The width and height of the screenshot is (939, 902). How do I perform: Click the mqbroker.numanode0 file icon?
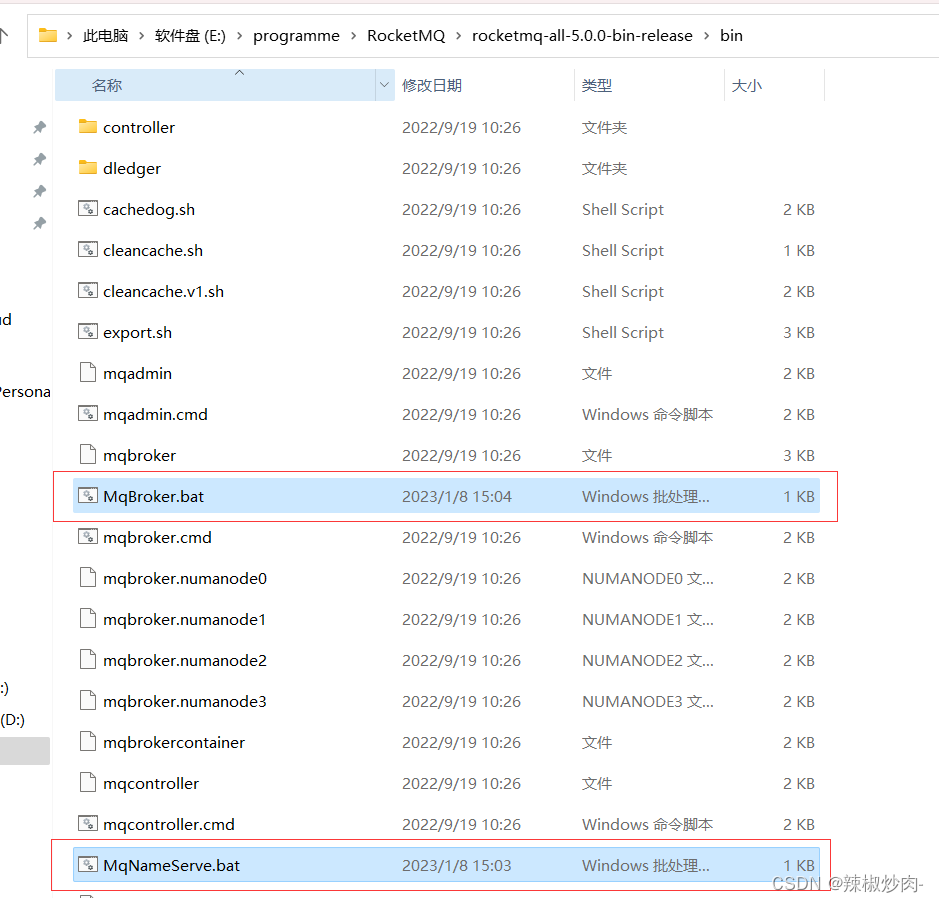88,577
